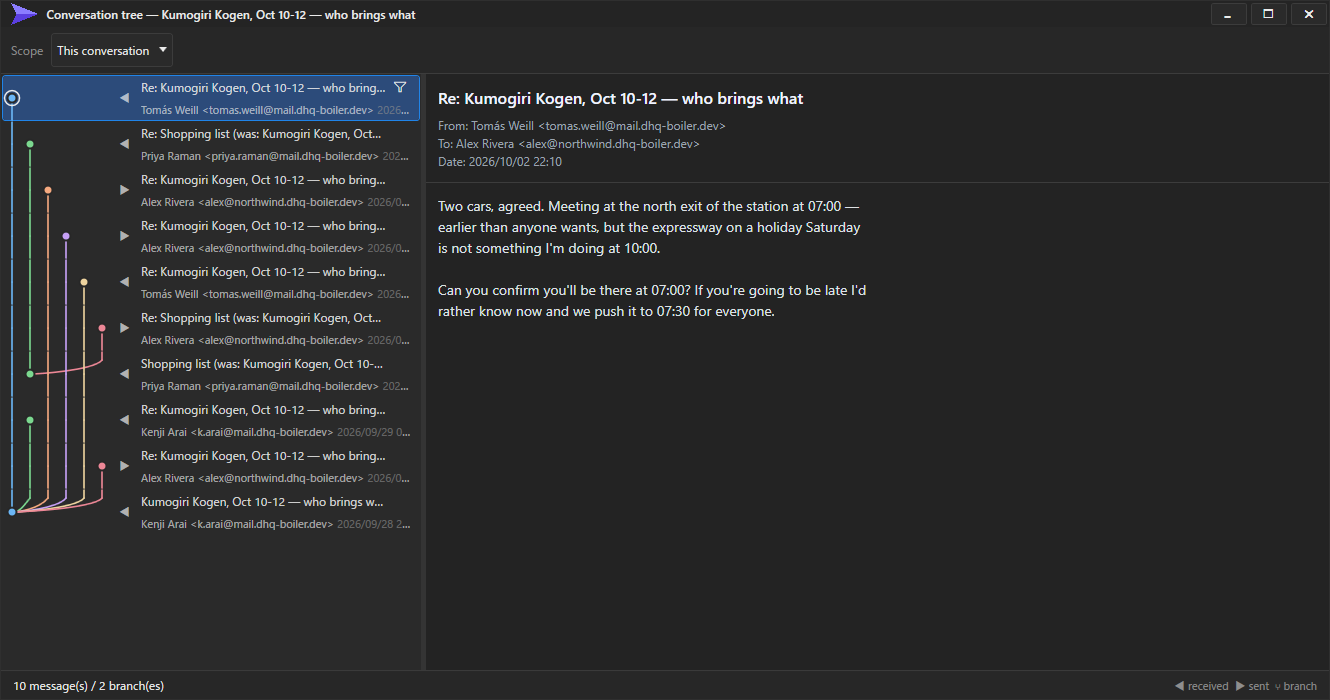The height and width of the screenshot is (700, 1330).
Task: Click the blue root node beside Kenji's original message
Action: tap(12, 512)
